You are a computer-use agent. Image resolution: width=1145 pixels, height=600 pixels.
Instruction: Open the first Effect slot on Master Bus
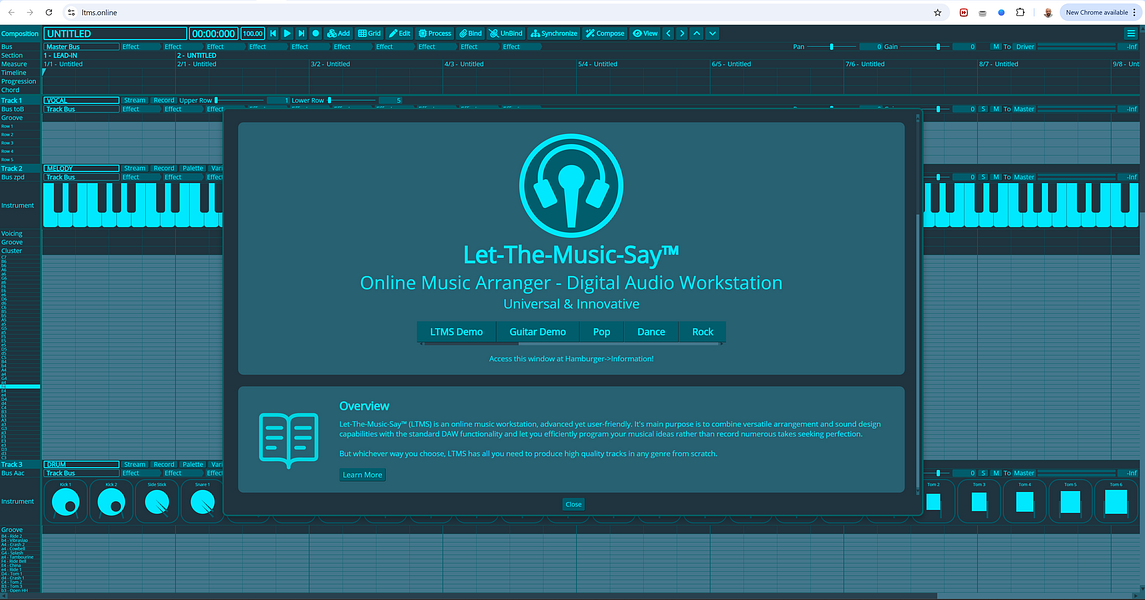point(140,47)
